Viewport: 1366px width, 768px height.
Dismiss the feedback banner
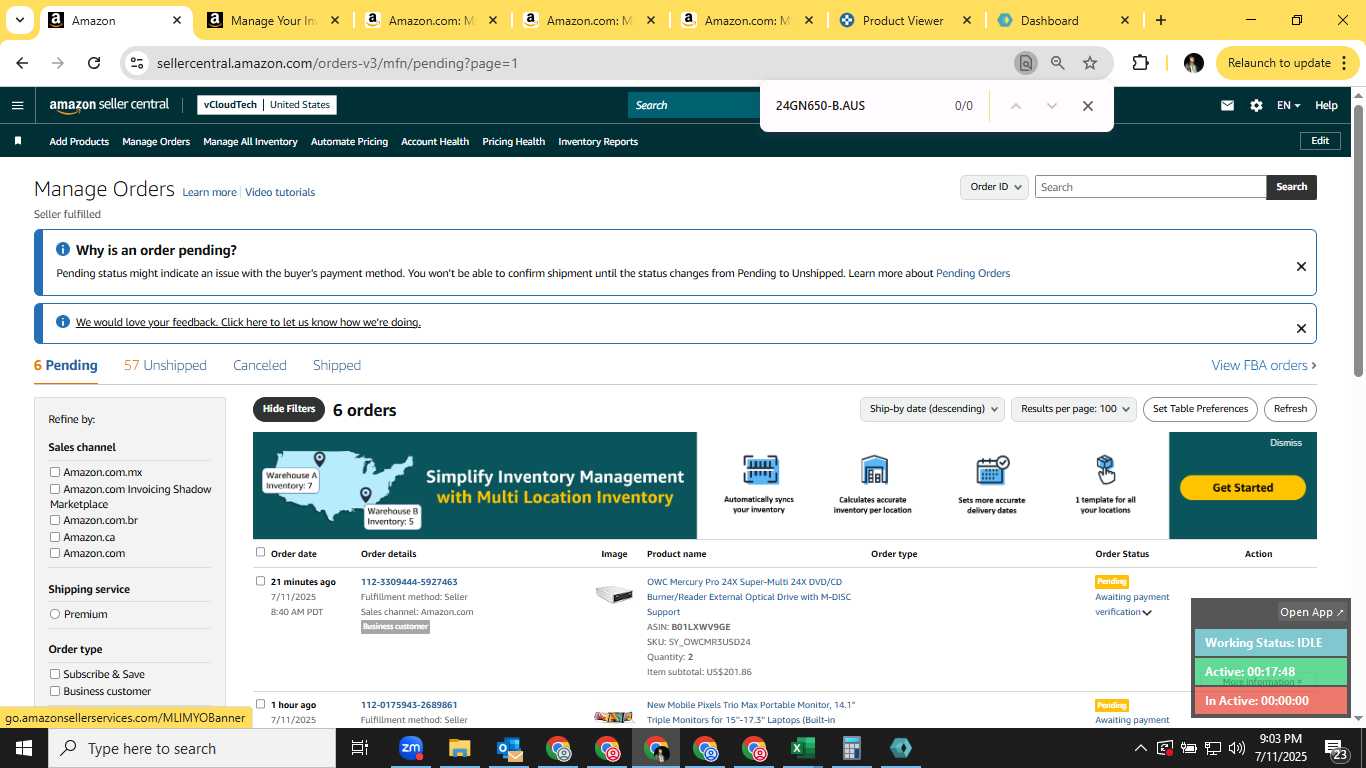(1301, 328)
